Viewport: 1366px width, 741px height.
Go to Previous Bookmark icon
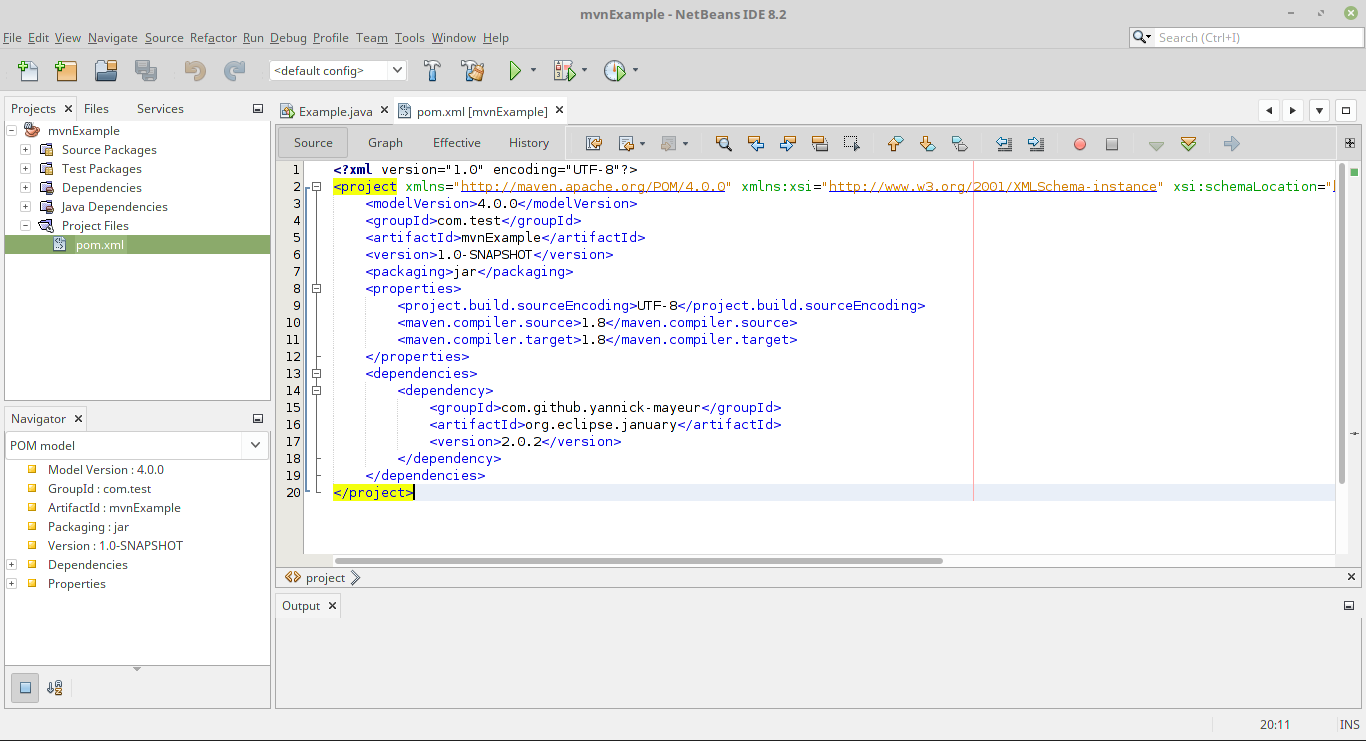tap(895, 144)
